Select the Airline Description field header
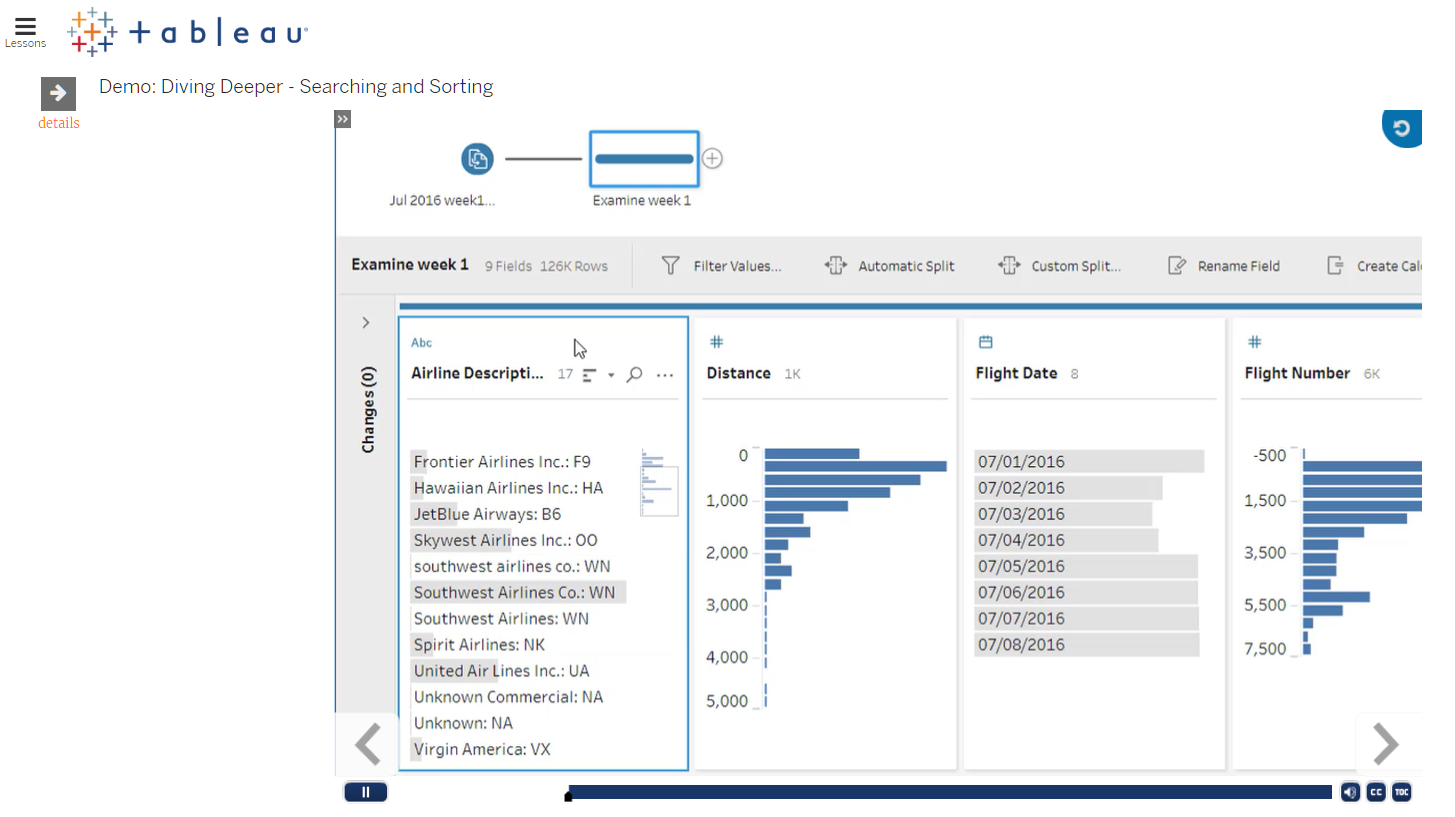1455x817 pixels. (478, 373)
